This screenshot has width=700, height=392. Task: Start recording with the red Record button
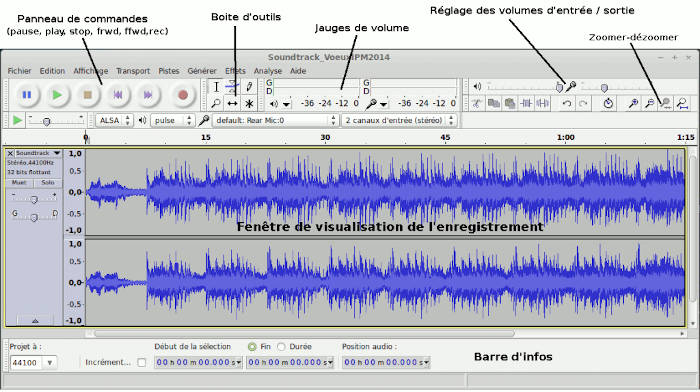point(183,95)
